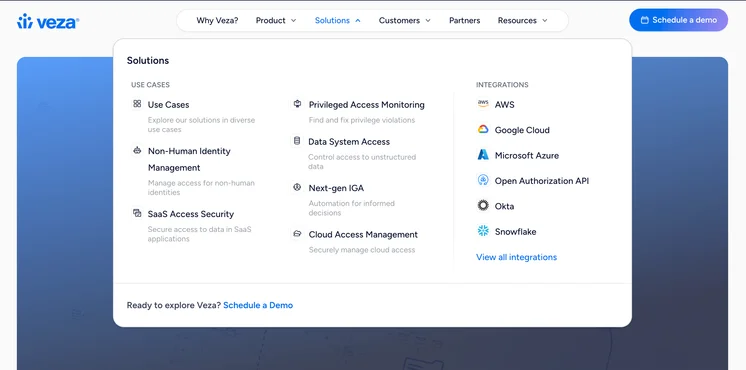Open the Cloud Access Management link

(x=363, y=234)
